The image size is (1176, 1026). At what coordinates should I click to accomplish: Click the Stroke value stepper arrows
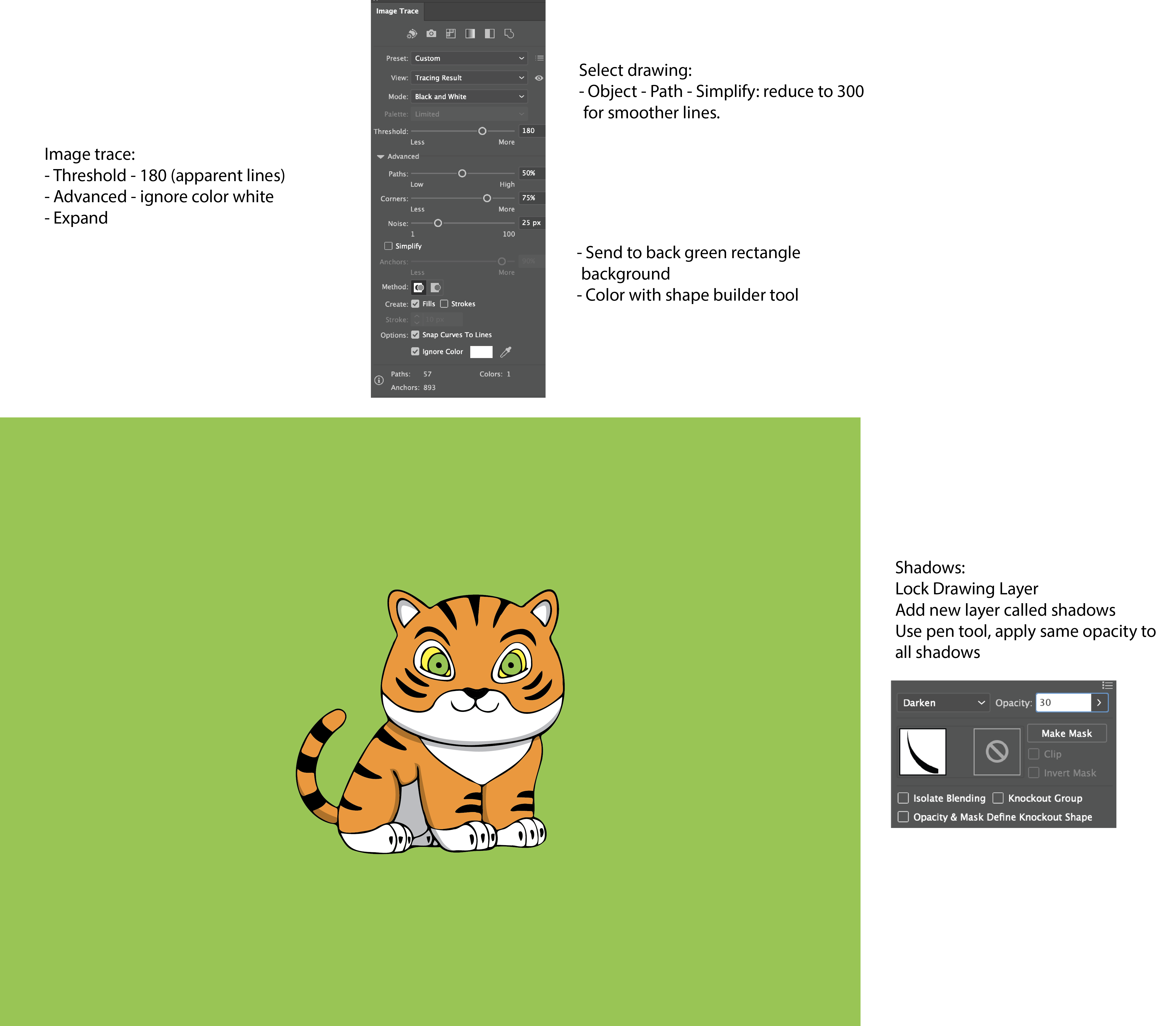[417, 320]
